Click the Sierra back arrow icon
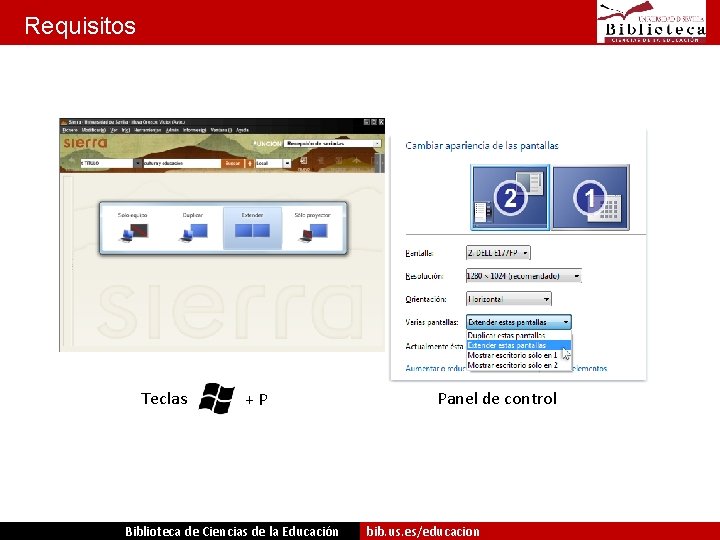This screenshot has width=720, height=540. pos(71,163)
